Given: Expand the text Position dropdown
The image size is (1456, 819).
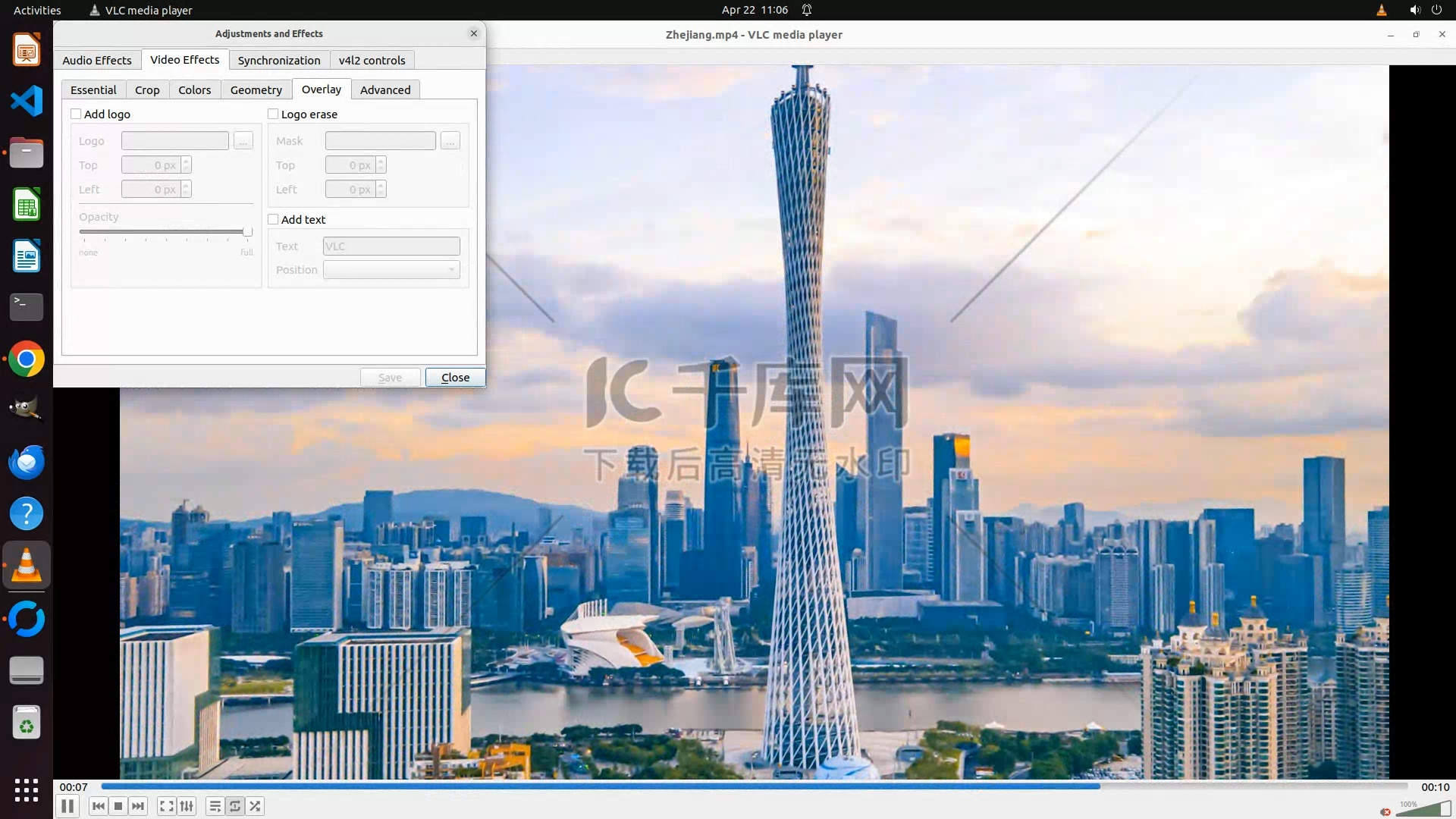Looking at the screenshot, I should [391, 270].
